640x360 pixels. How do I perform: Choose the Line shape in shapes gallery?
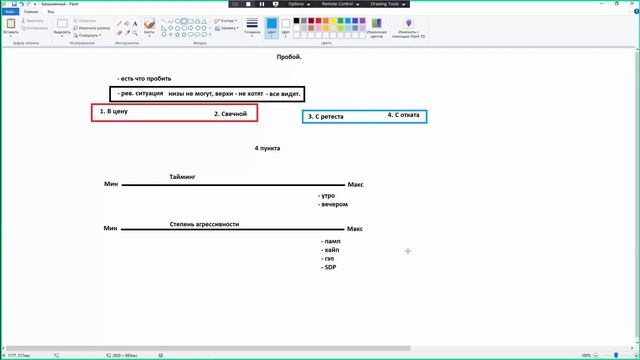tap(164, 21)
